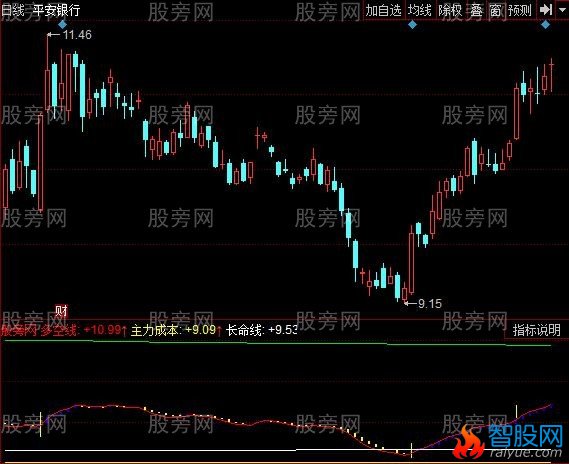Click the 9.15 low price label

(430, 303)
